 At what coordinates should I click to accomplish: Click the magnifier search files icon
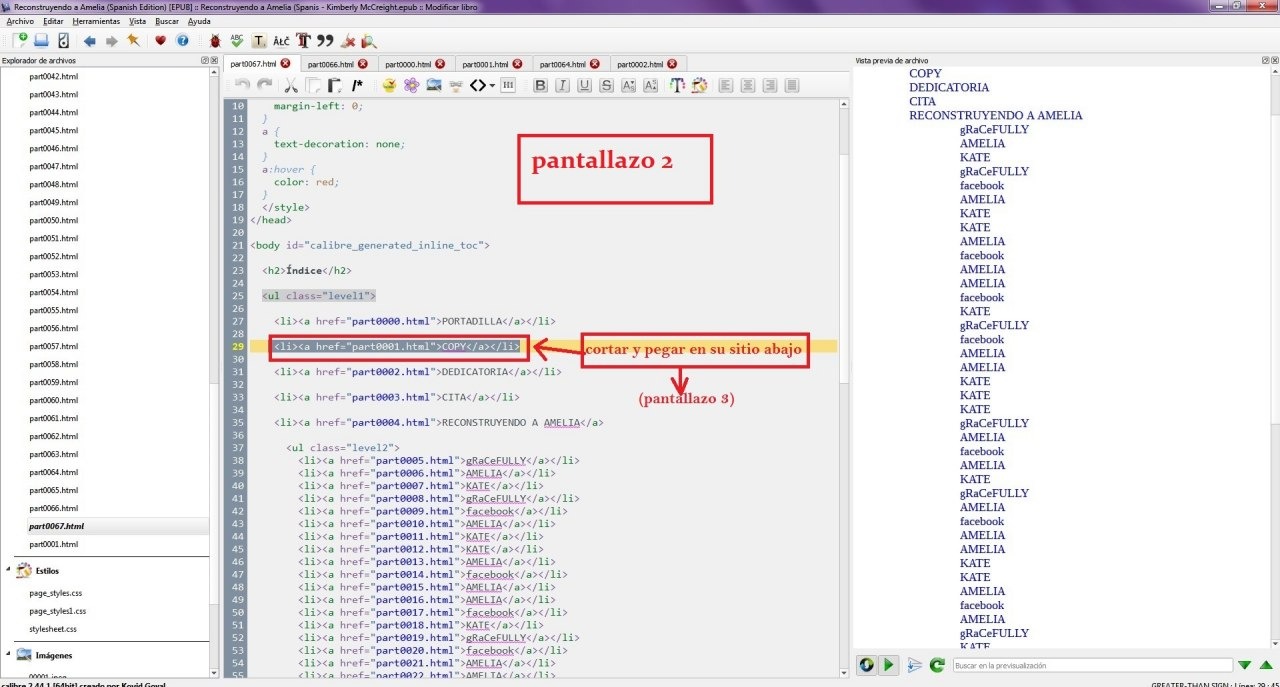pos(369,41)
